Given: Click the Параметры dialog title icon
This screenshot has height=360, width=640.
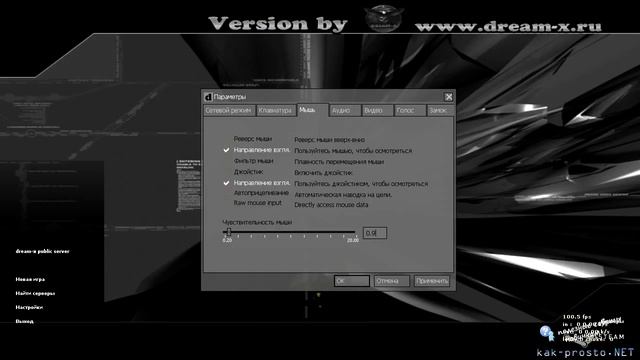Looking at the screenshot, I should 208,97.
